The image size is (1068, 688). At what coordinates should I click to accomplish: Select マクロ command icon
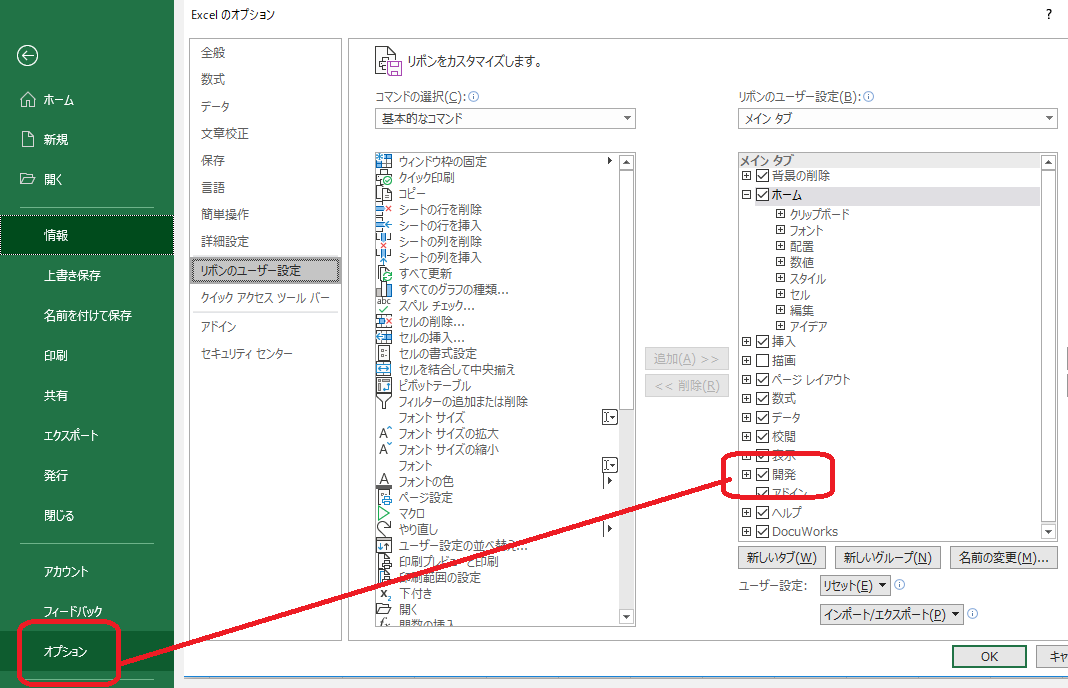click(384, 514)
